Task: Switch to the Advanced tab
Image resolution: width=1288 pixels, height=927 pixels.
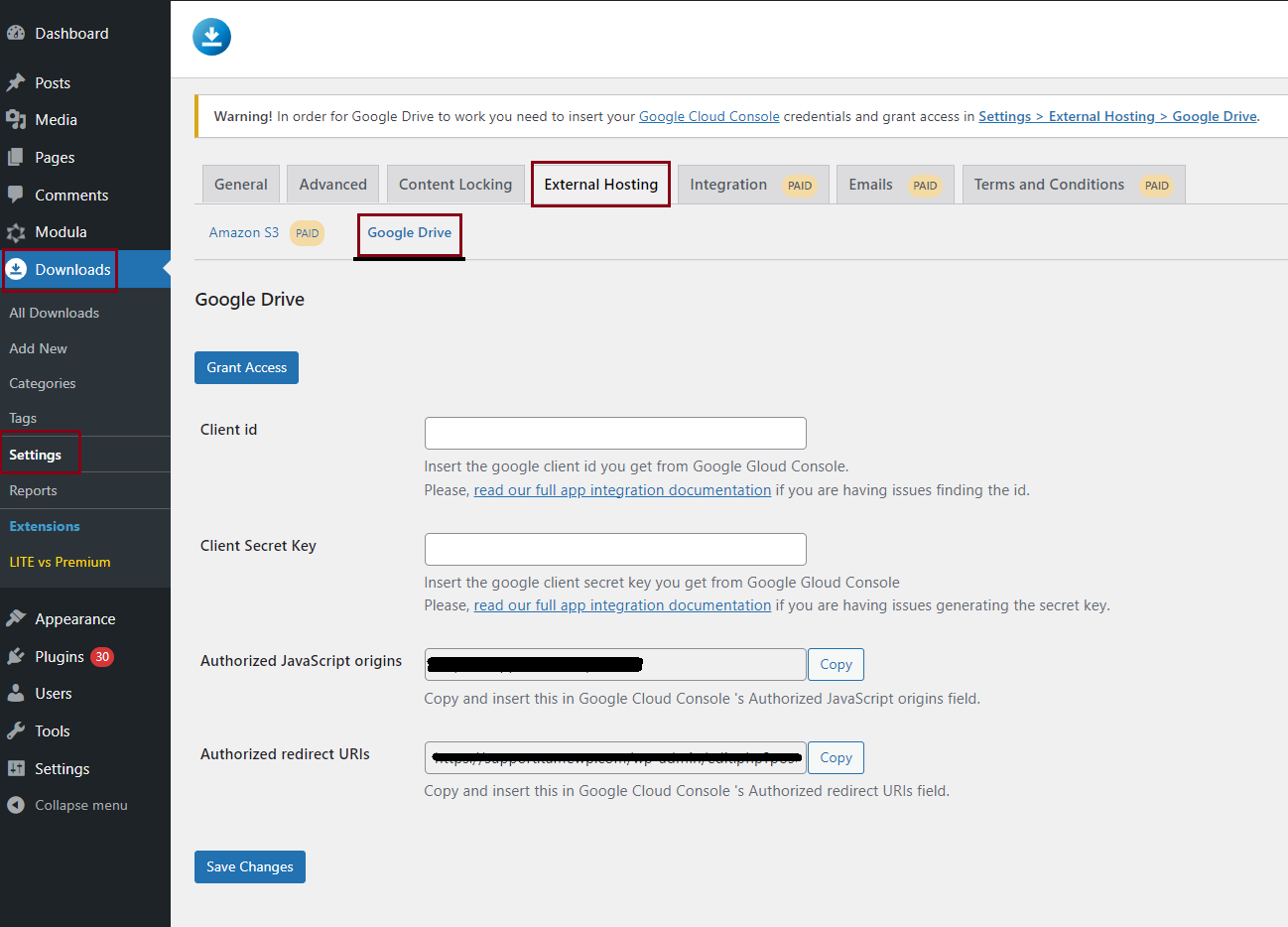Action: 333,185
